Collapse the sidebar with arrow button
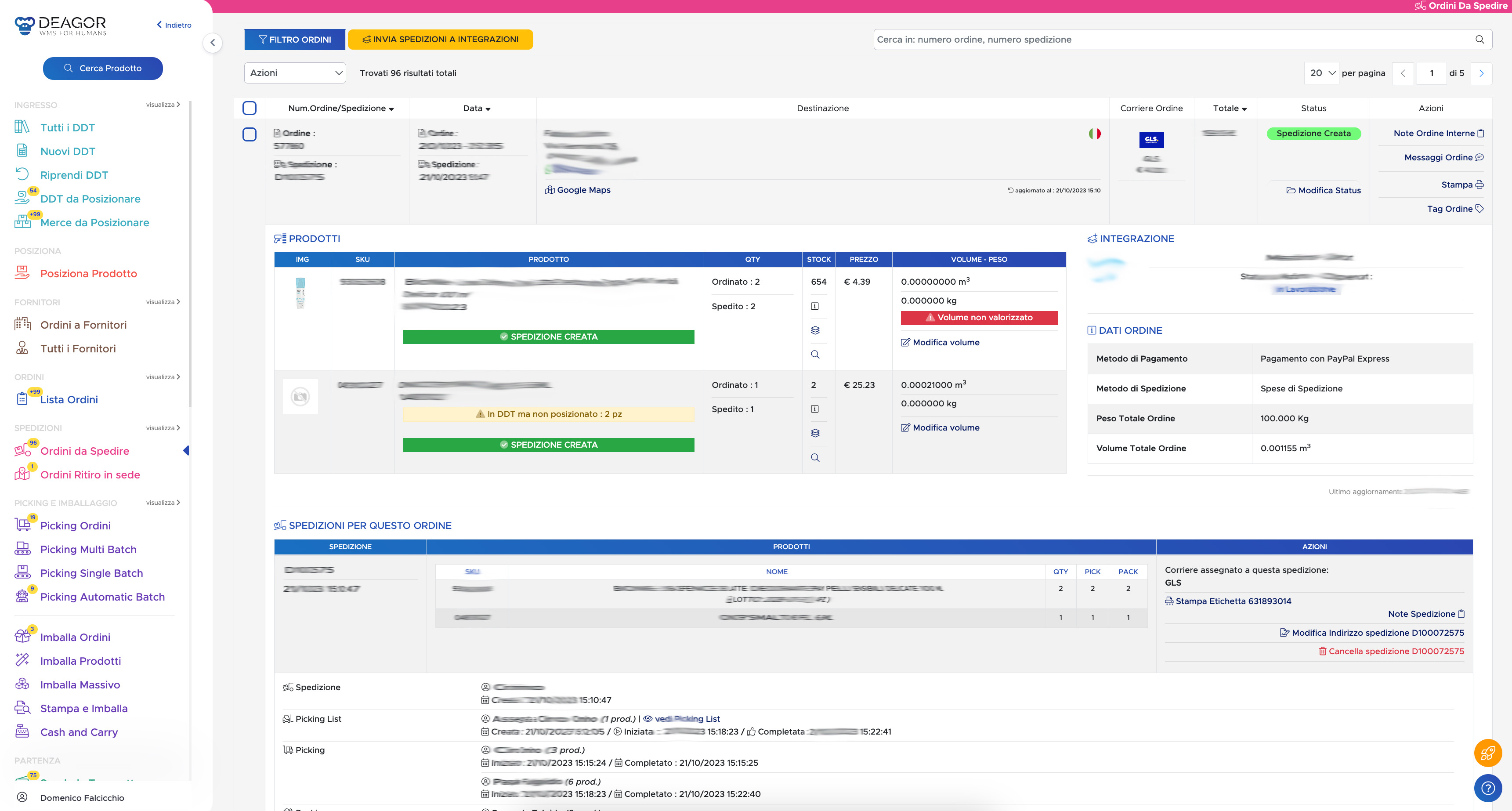This screenshot has height=811, width=1512. [213, 42]
